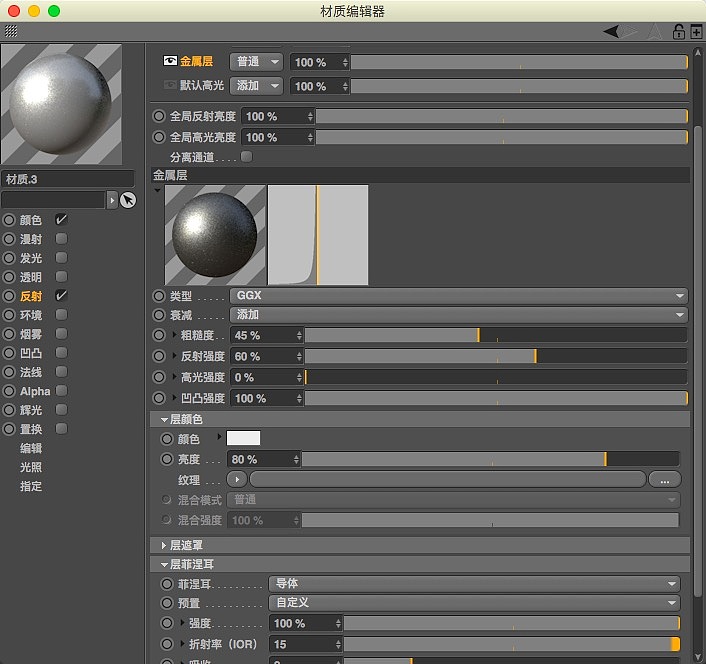Open the 衰减 dropdown showing 添加
706x664 pixels.
458,315
